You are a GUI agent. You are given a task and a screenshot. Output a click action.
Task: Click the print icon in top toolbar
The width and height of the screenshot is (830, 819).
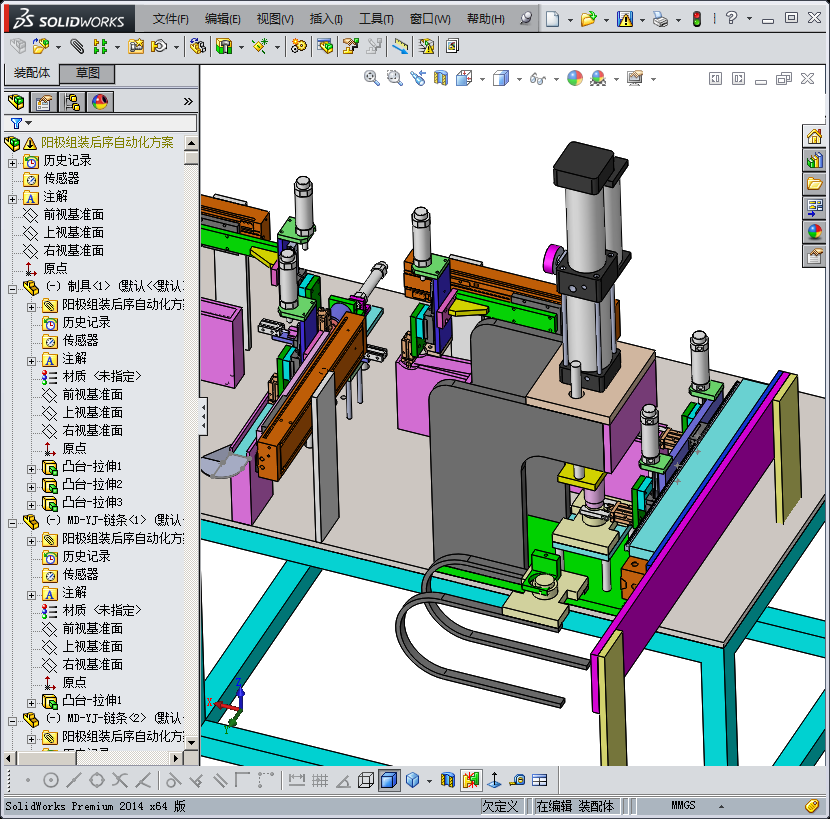(x=660, y=19)
